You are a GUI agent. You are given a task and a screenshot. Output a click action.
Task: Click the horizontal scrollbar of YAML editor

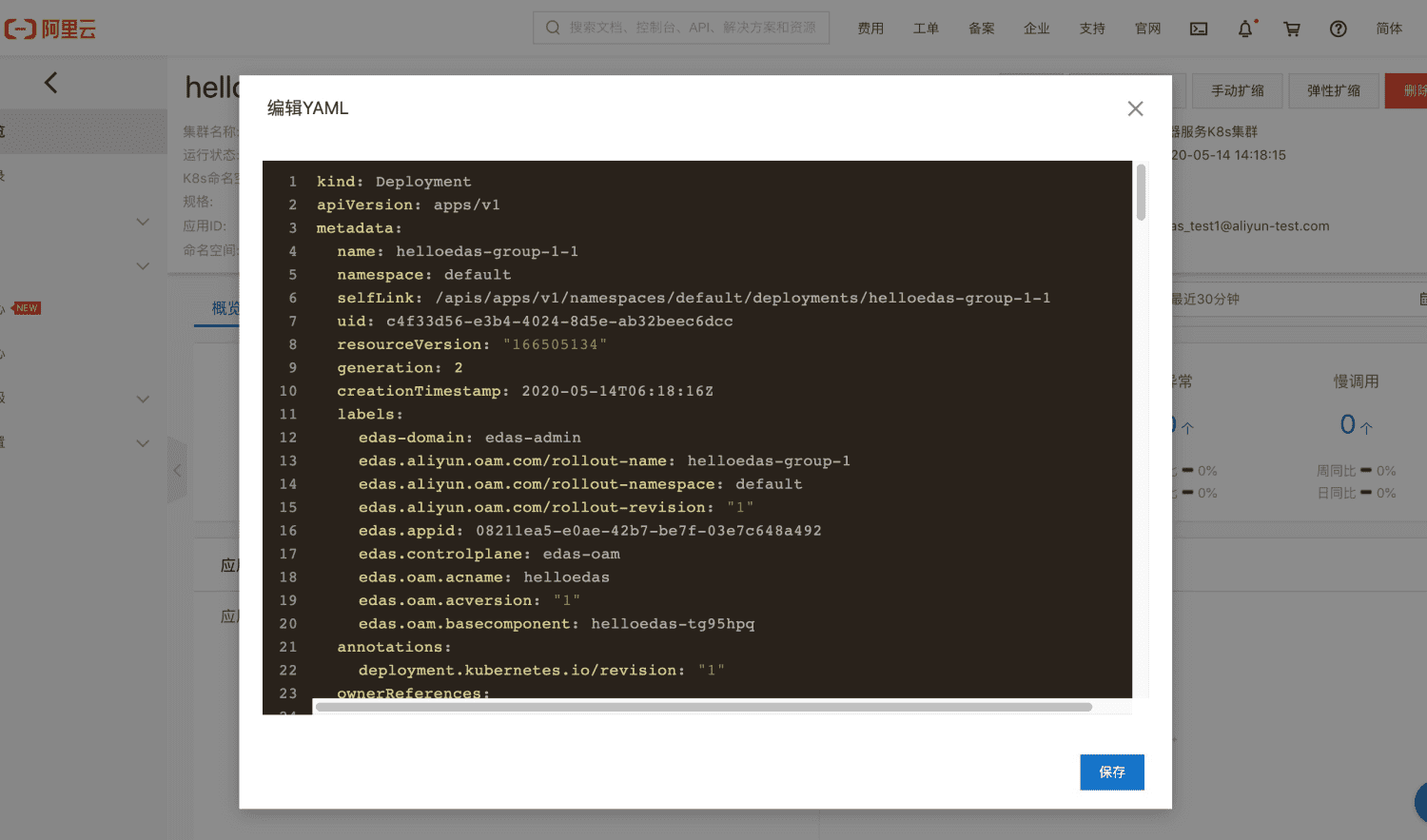(704, 707)
